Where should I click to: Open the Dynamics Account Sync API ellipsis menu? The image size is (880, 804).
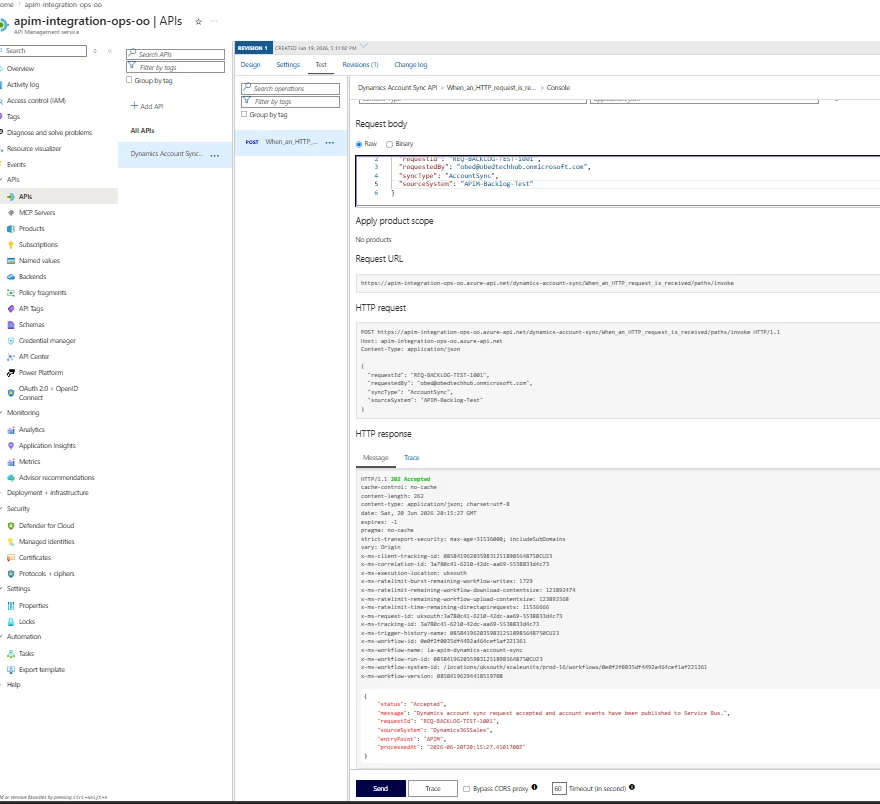(214, 155)
